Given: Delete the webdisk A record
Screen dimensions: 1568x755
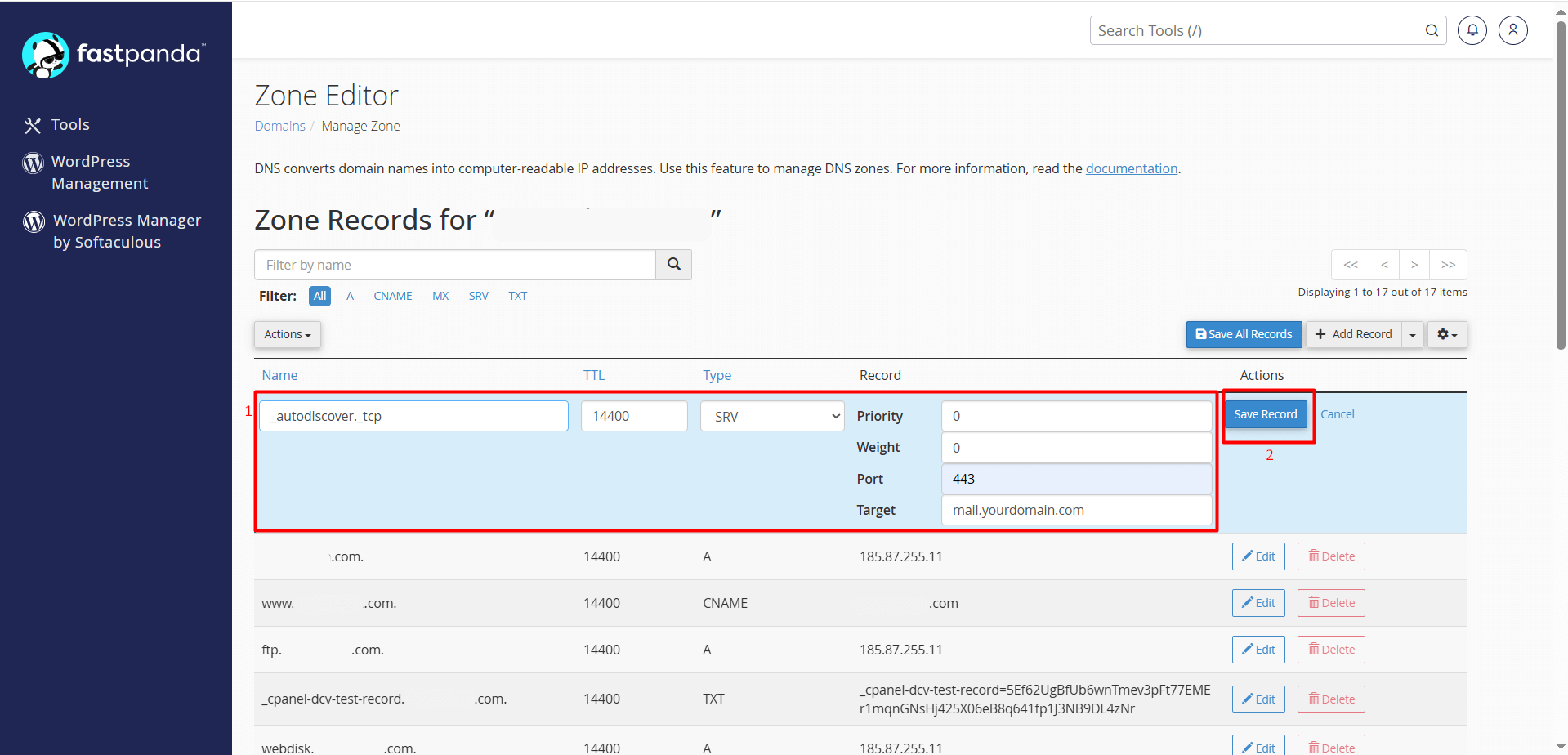Looking at the screenshot, I should [x=1331, y=747].
